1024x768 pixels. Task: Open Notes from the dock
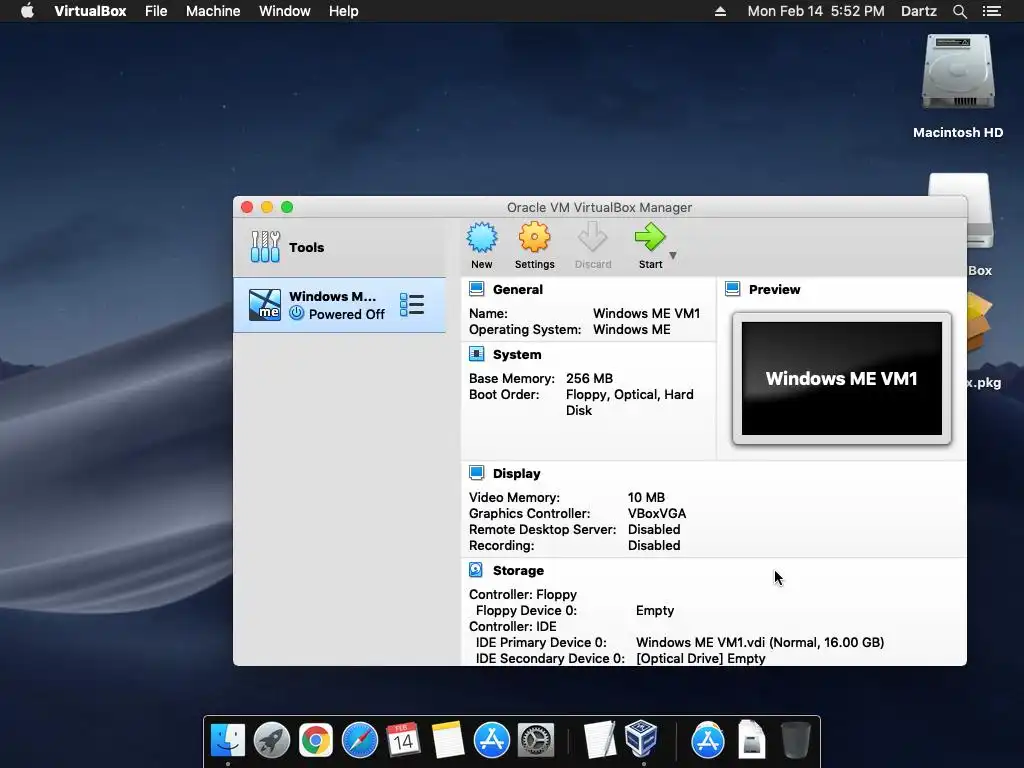447,740
